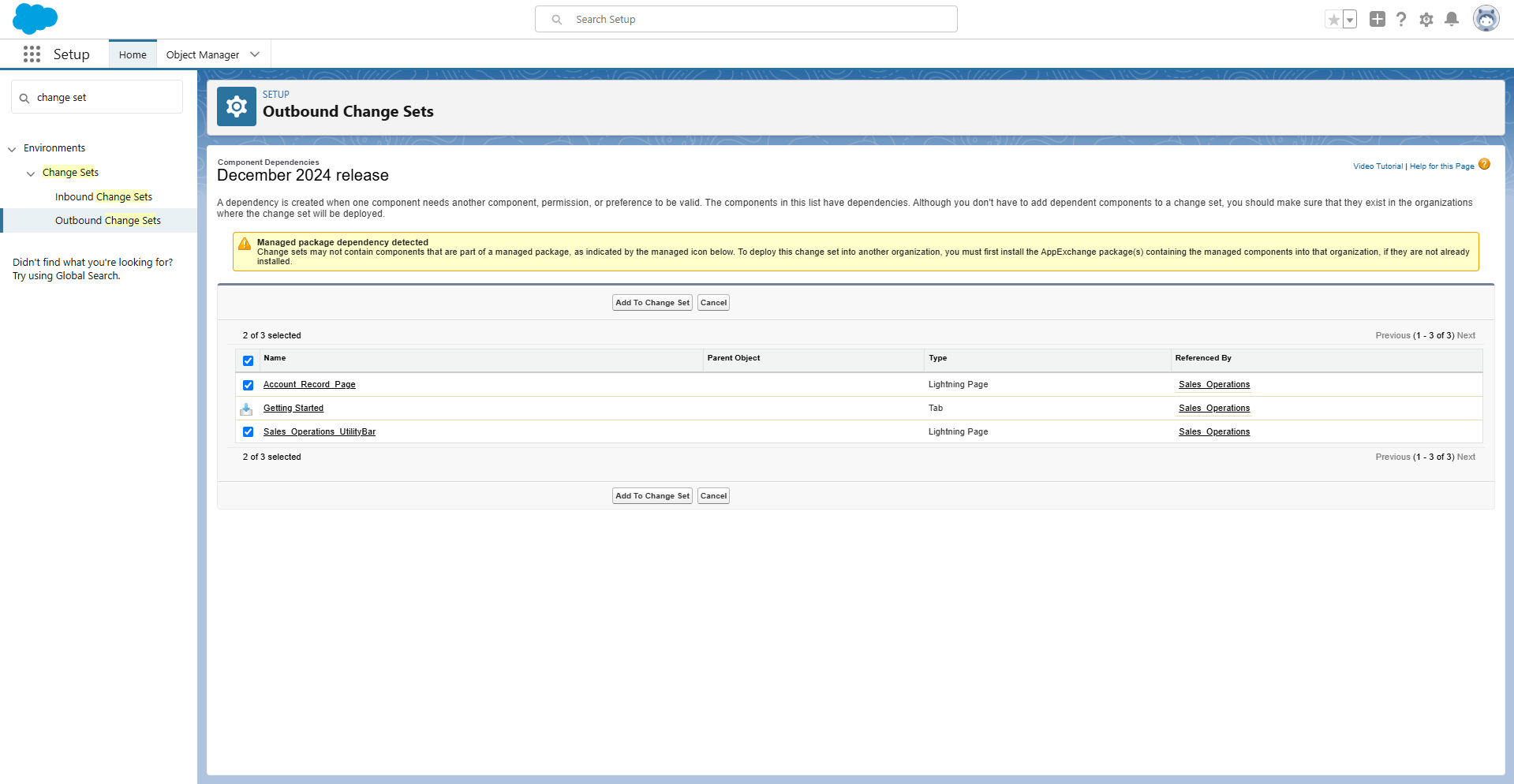Click the Salesforce cloud logo
1514x784 pixels.
coord(35,18)
